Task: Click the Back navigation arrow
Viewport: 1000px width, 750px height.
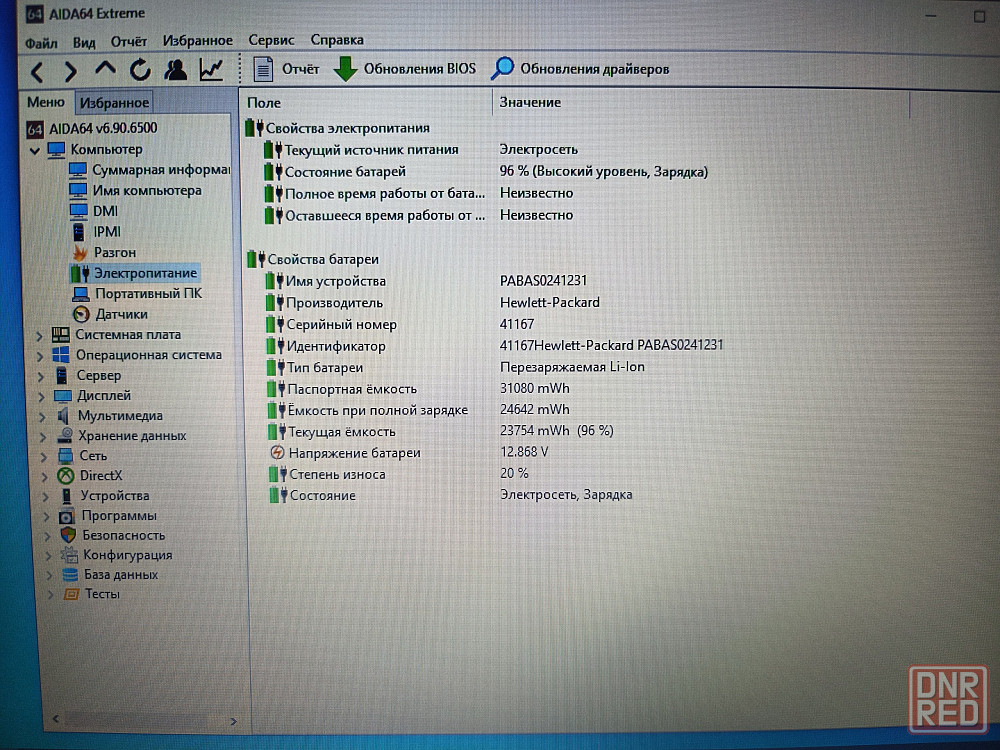Action: point(37,71)
